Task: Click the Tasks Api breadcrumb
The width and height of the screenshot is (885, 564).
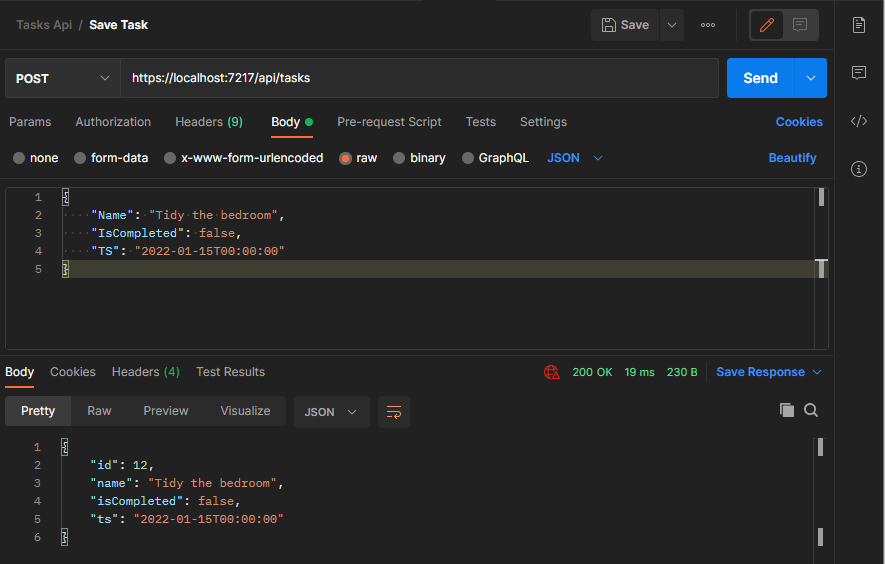Action: point(44,25)
